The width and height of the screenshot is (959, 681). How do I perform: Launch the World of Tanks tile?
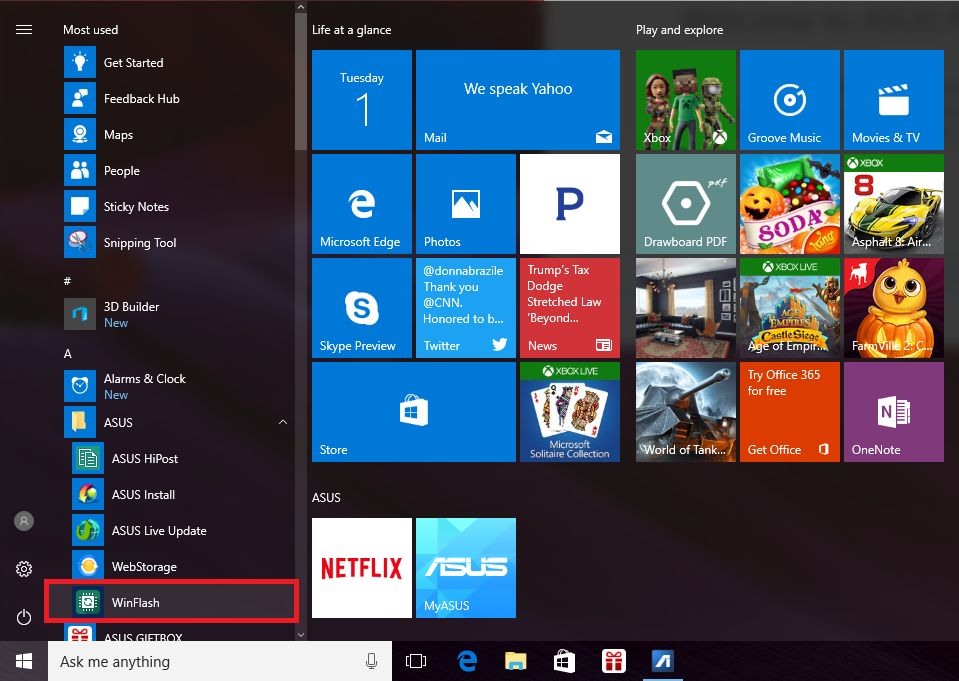686,412
